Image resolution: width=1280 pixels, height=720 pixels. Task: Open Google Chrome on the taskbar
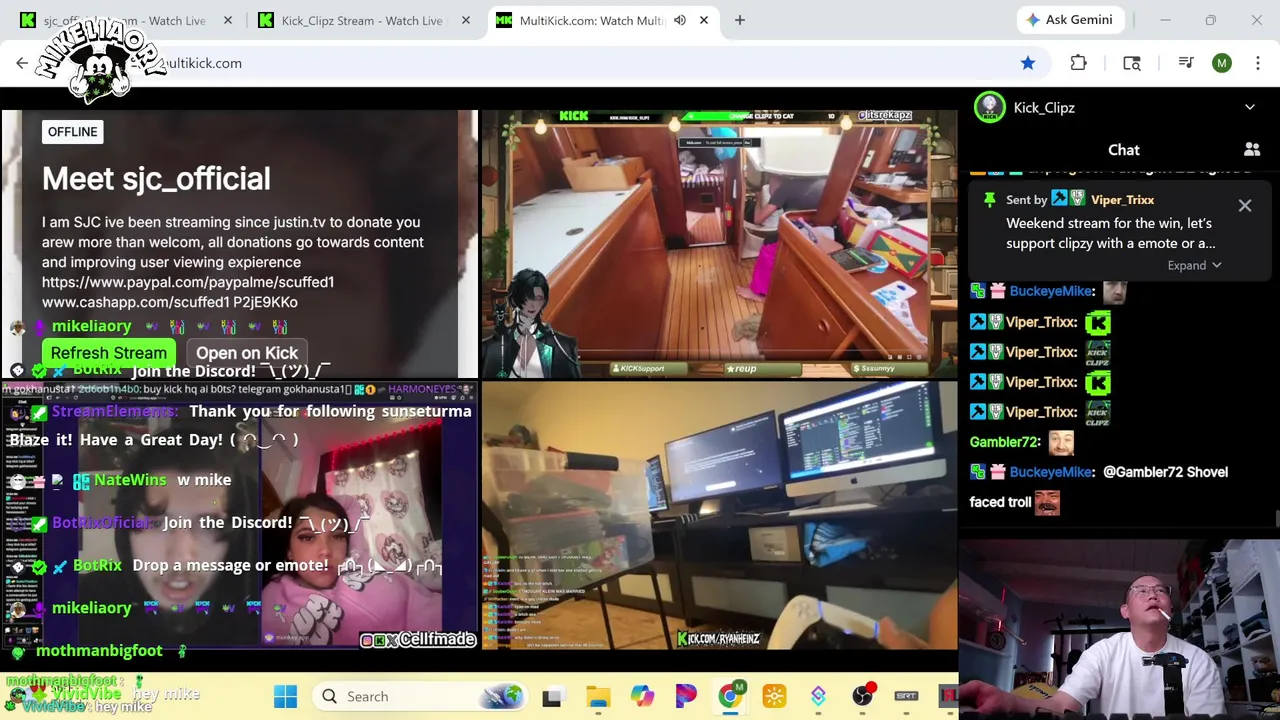click(x=730, y=696)
